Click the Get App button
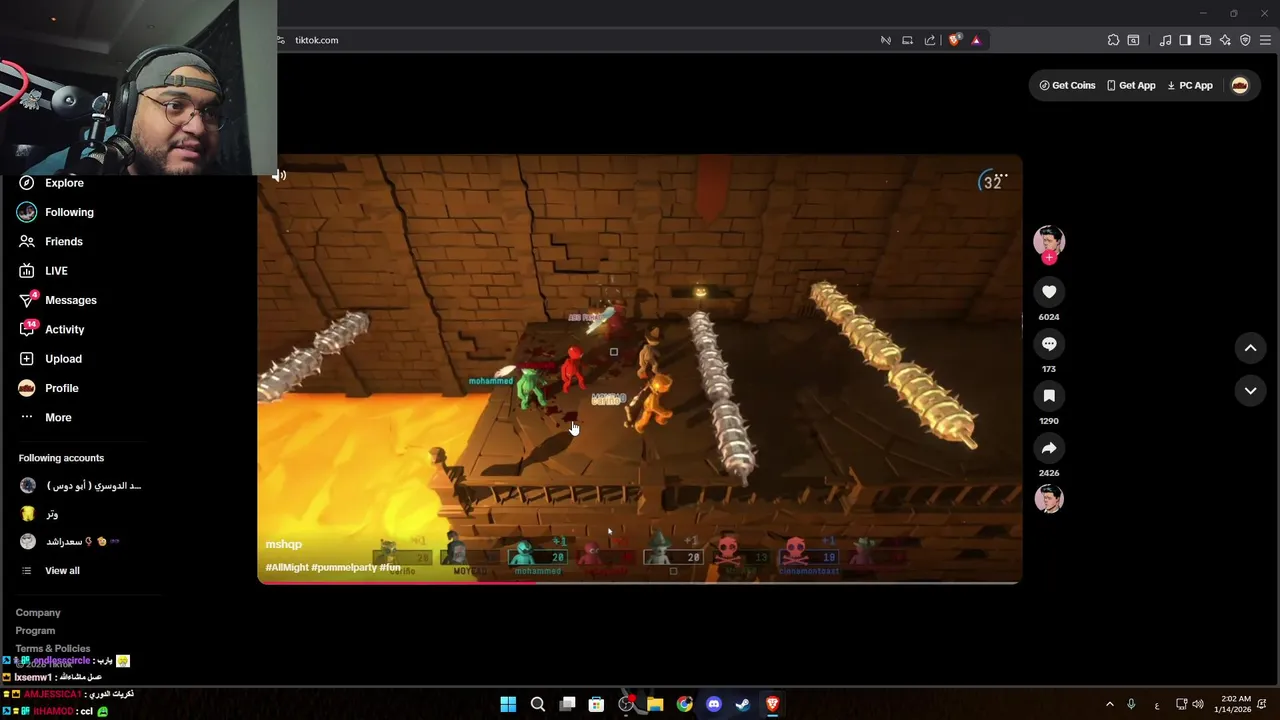The image size is (1280, 720). [x=1131, y=86]
